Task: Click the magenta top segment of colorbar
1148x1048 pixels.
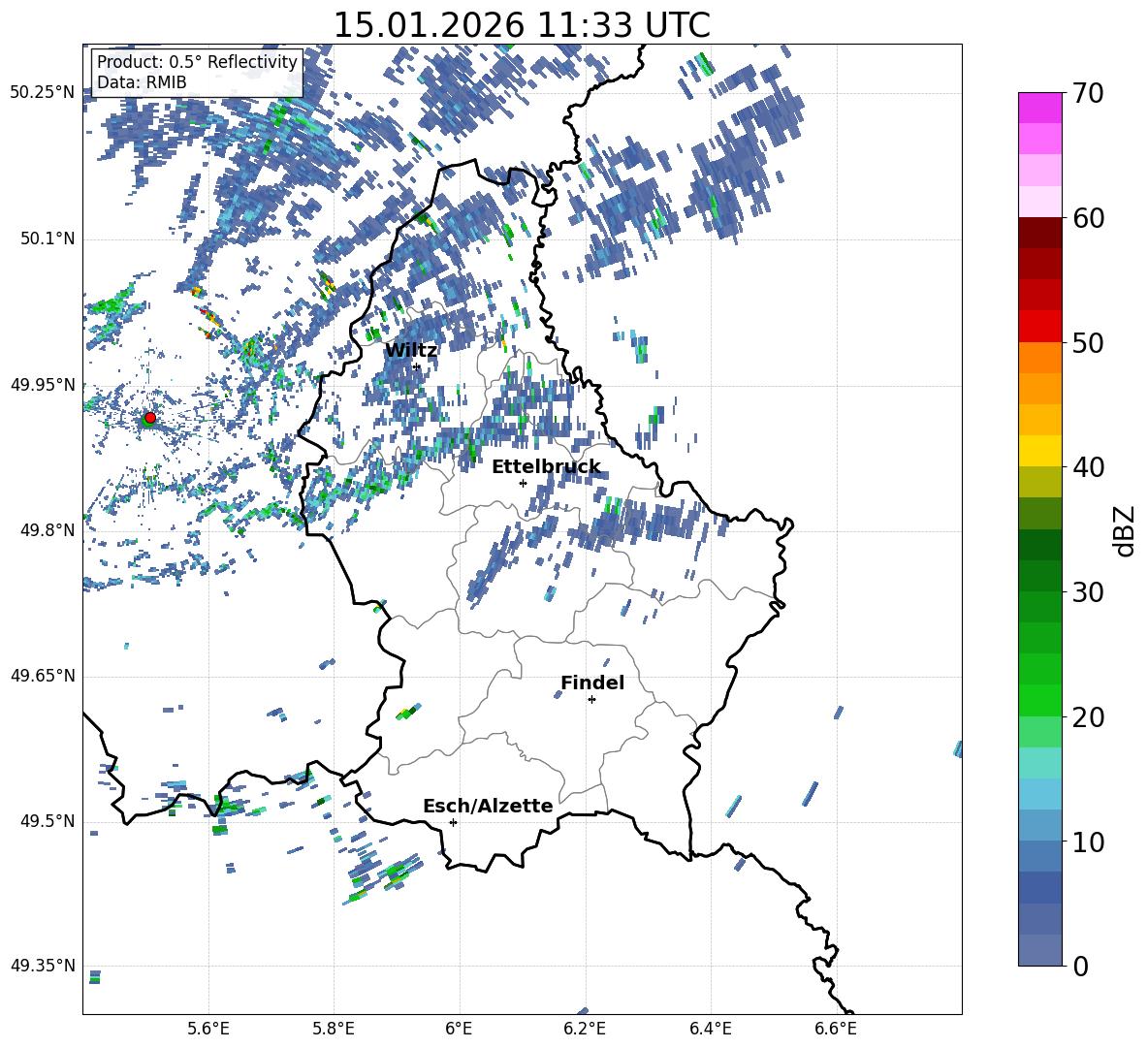Action: (1039, 108)
